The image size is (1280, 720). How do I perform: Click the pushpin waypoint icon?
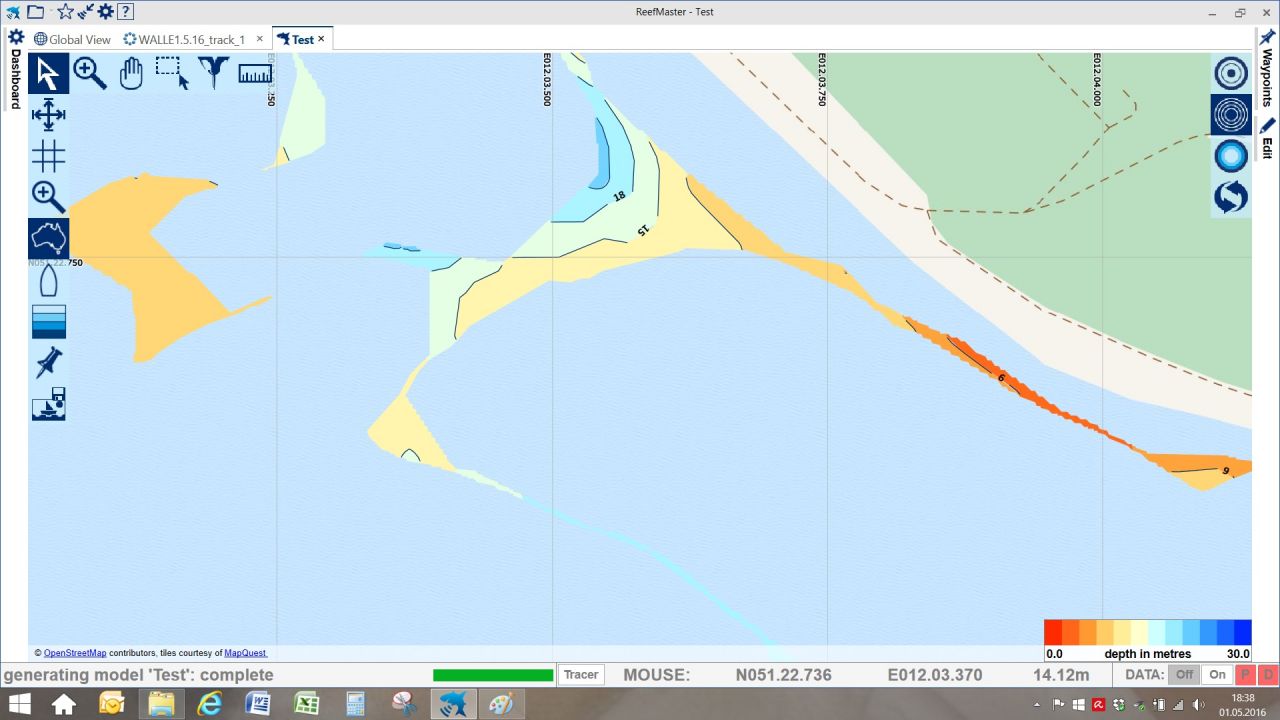48,363
